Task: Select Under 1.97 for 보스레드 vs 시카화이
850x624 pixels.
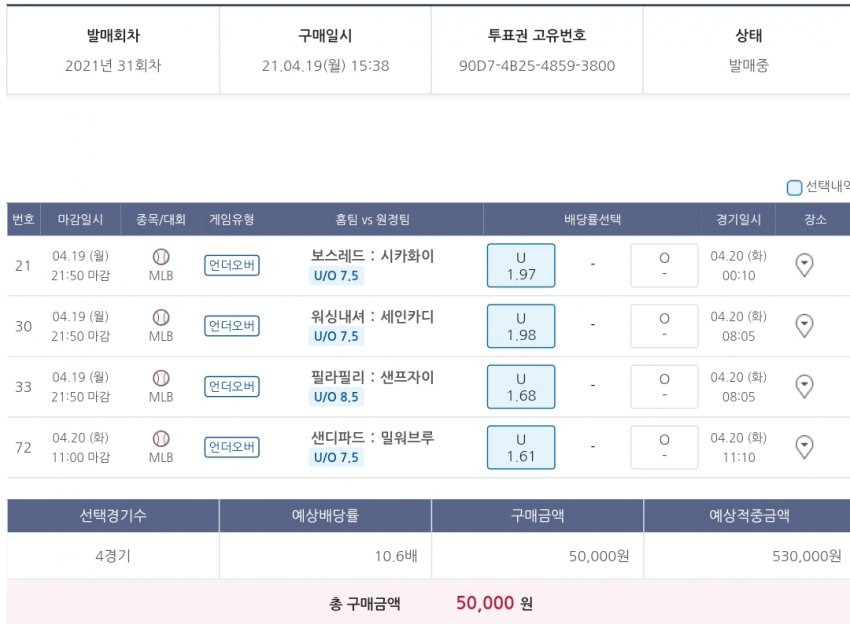Action: pos(521,266)
